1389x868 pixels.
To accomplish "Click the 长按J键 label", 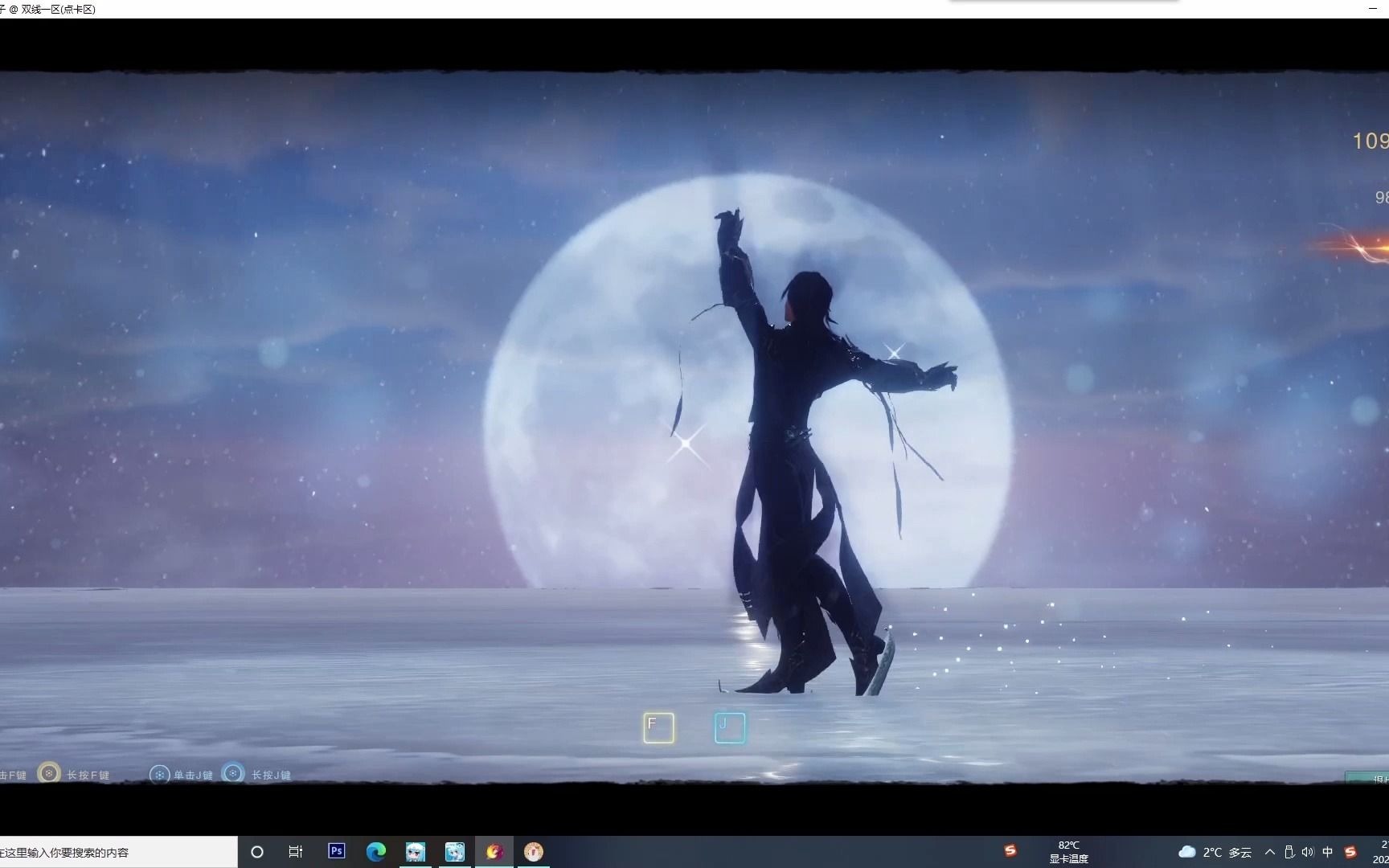I will point(271,776).
